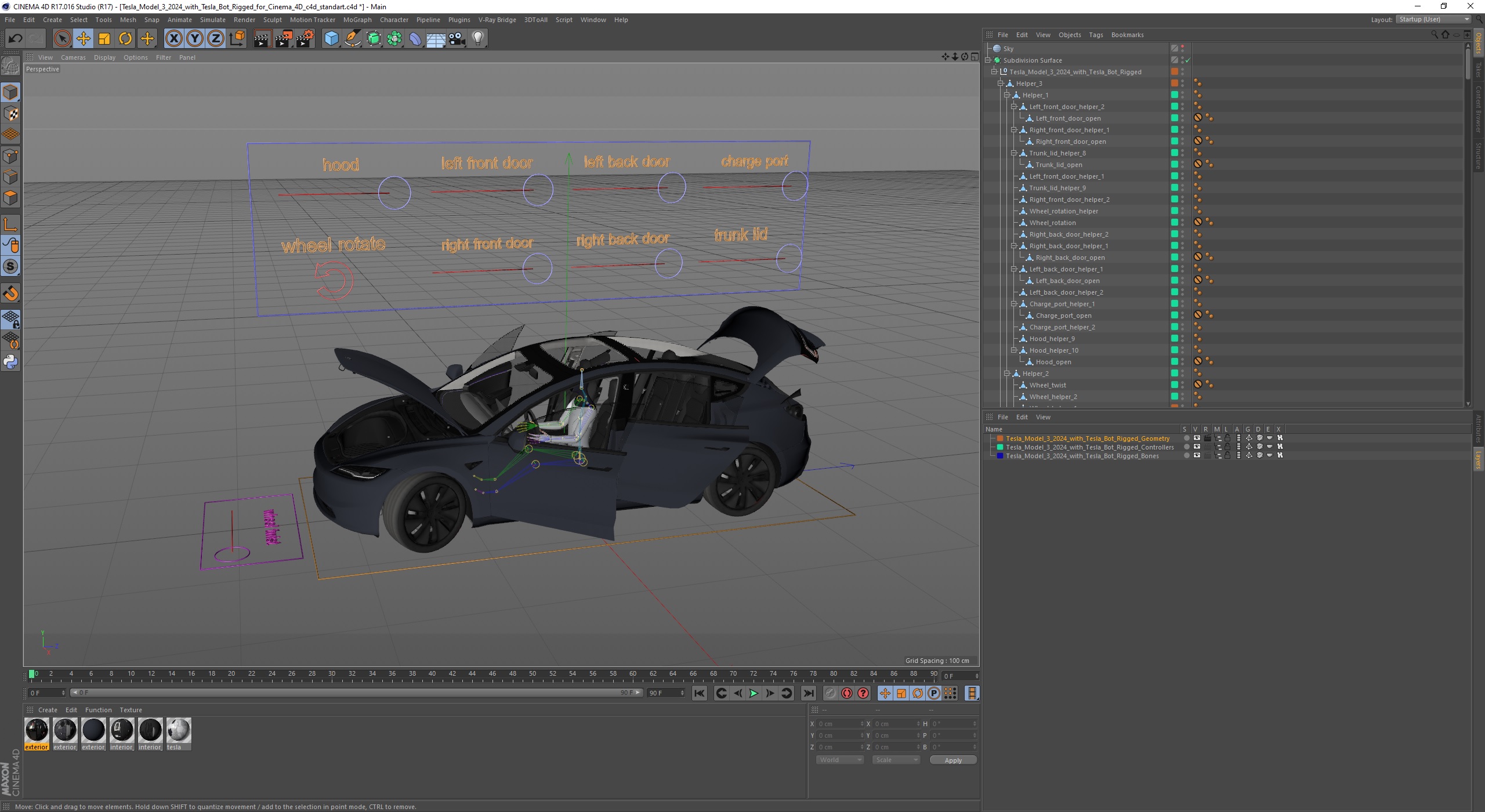Collapse Subdivision Surface object

(988, 60)
